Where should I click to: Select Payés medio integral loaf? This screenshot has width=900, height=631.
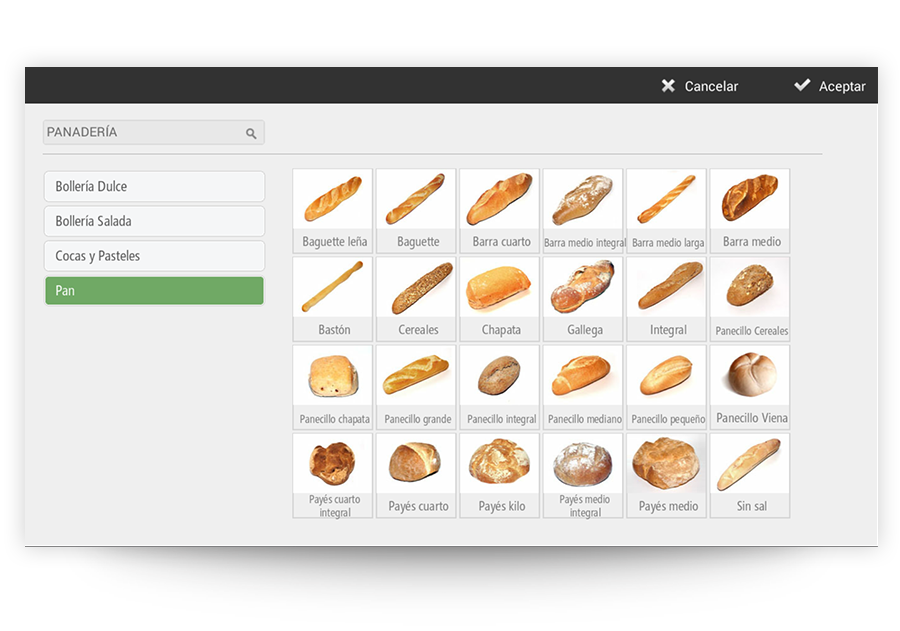coord(583,475)
